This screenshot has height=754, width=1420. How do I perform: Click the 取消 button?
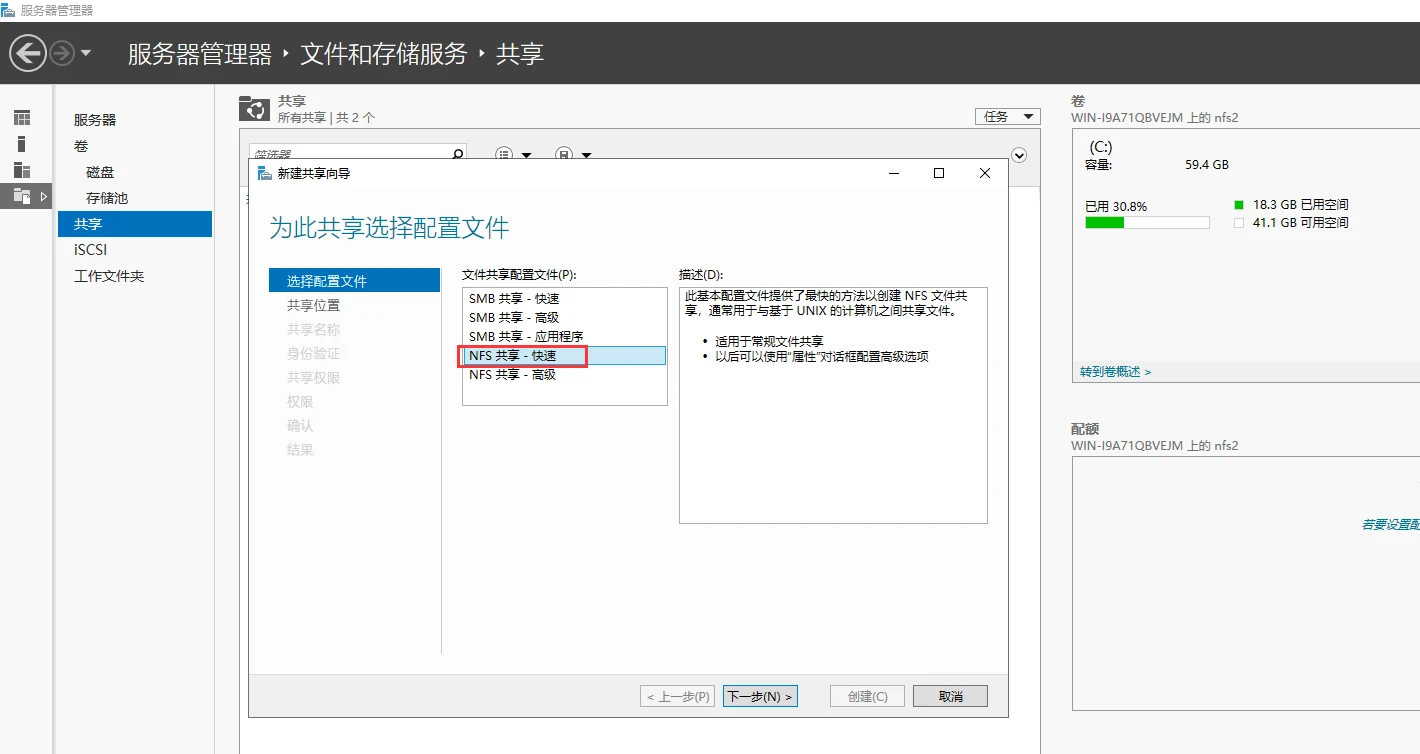pyautogui.click(x=951, y=696)
